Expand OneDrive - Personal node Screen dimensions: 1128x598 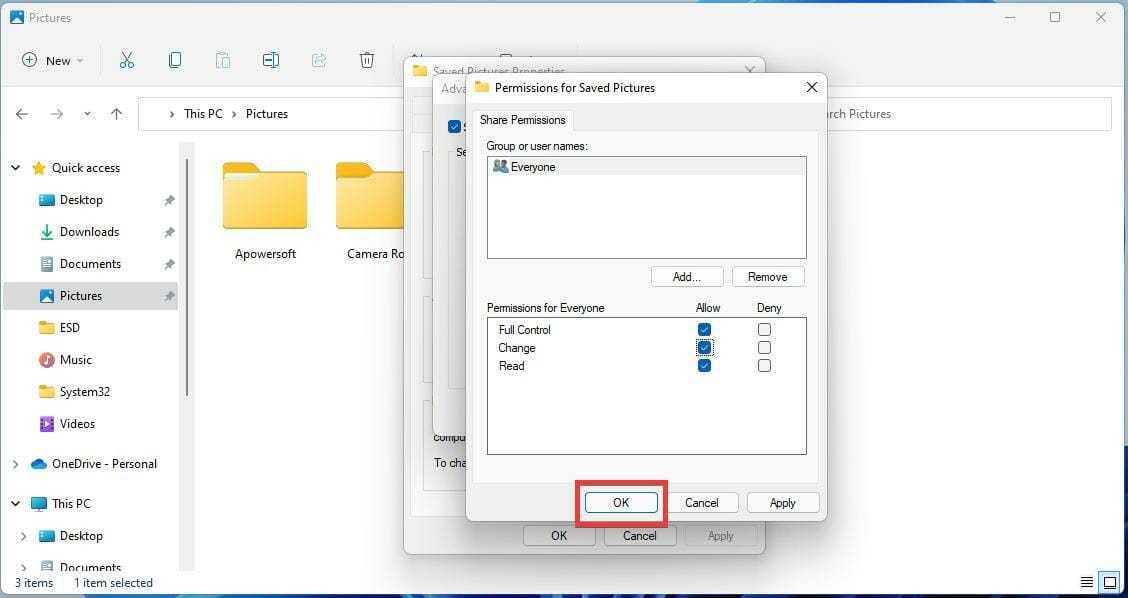point(16,464)
